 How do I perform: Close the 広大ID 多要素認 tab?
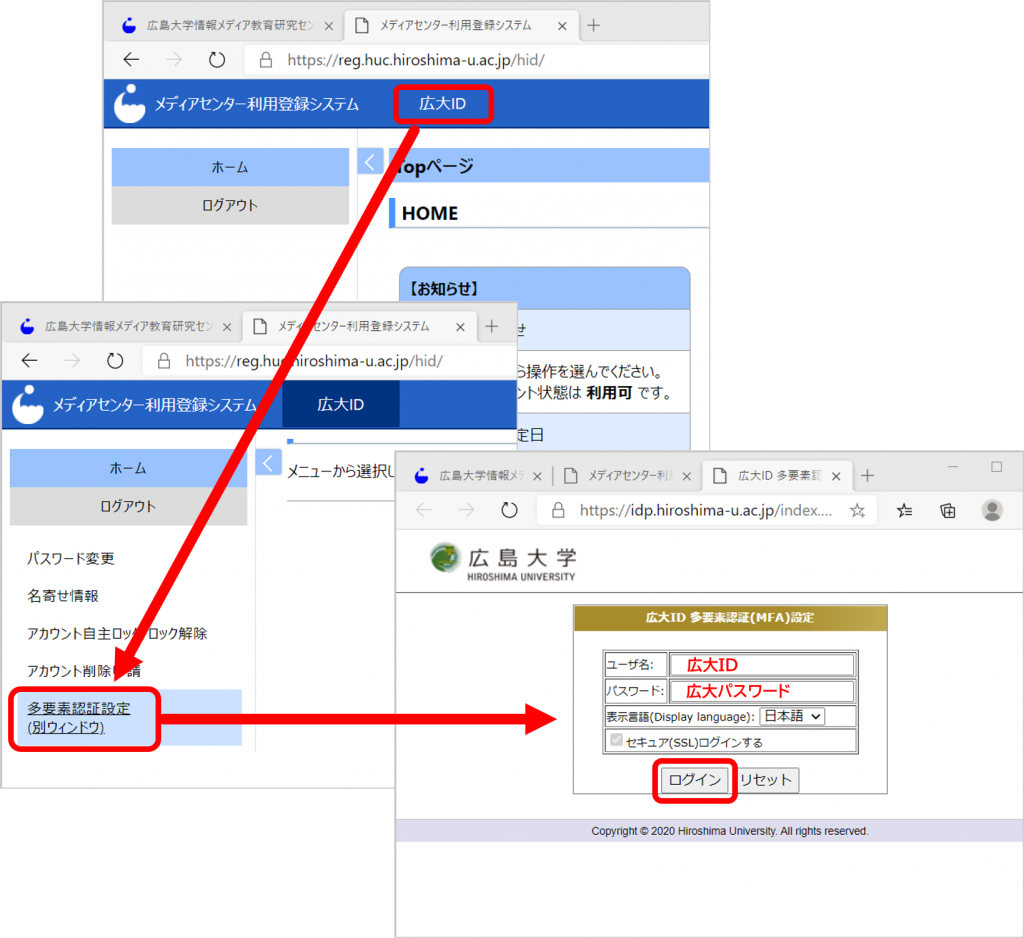[836, 477]
